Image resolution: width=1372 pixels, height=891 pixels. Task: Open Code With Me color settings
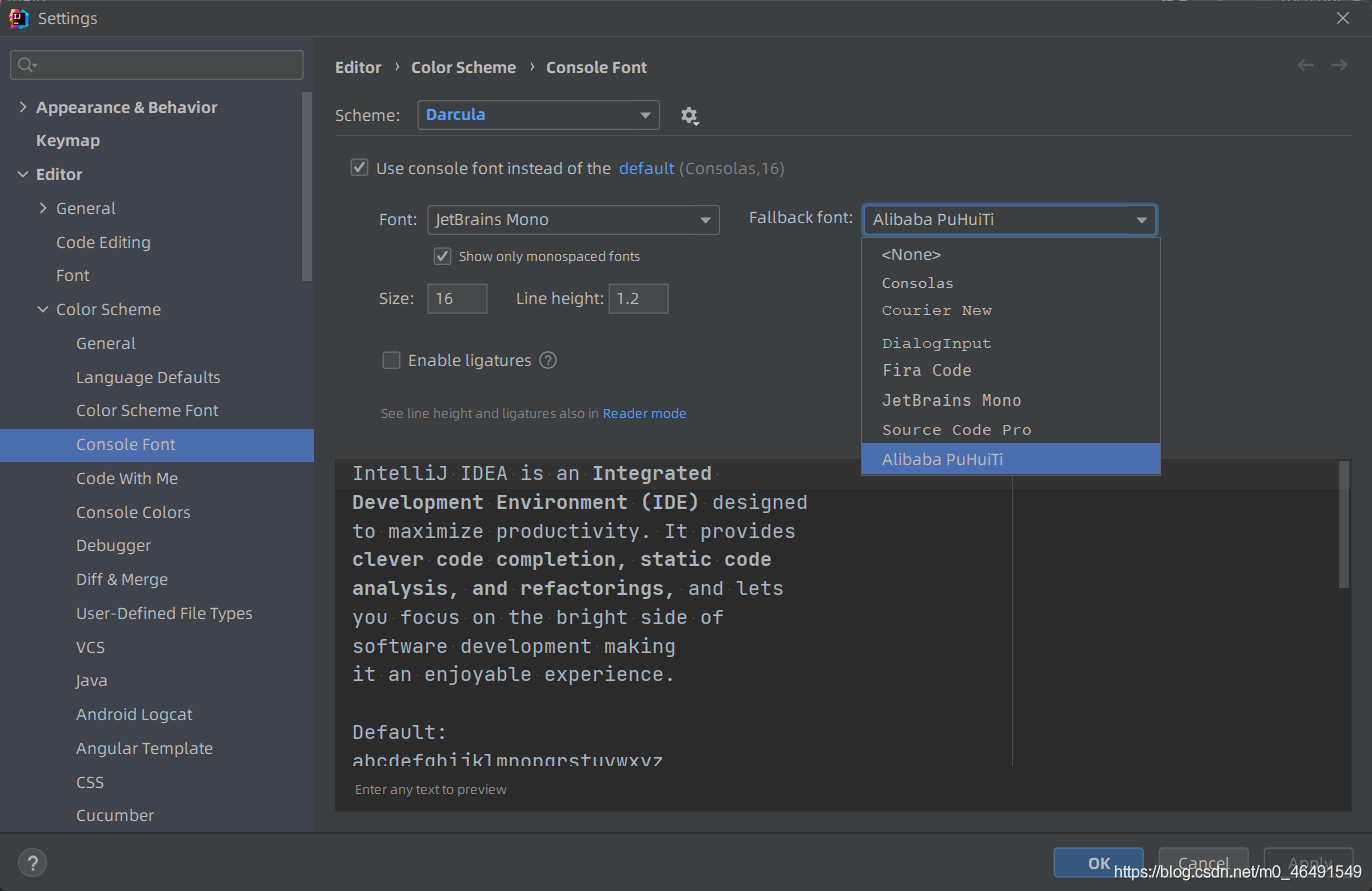coord(127,478)
